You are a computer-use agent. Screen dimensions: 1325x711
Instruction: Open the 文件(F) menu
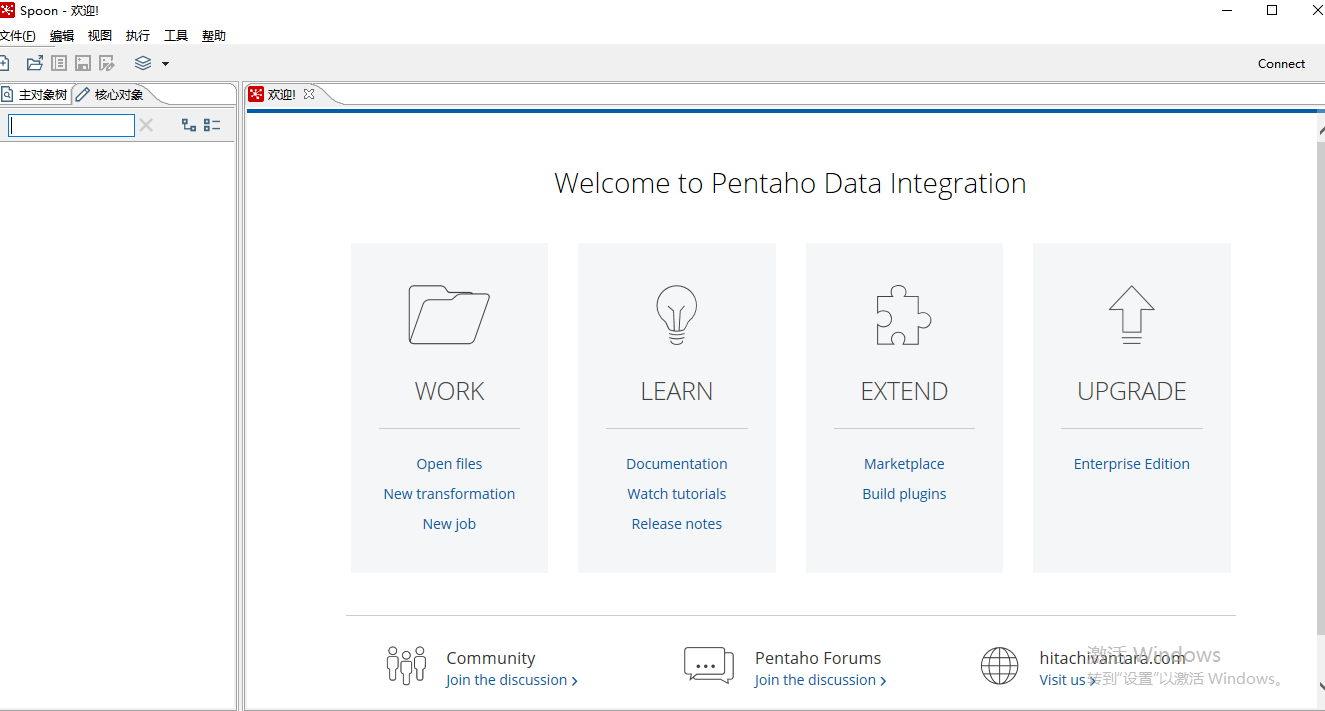(x=18, y=36)
